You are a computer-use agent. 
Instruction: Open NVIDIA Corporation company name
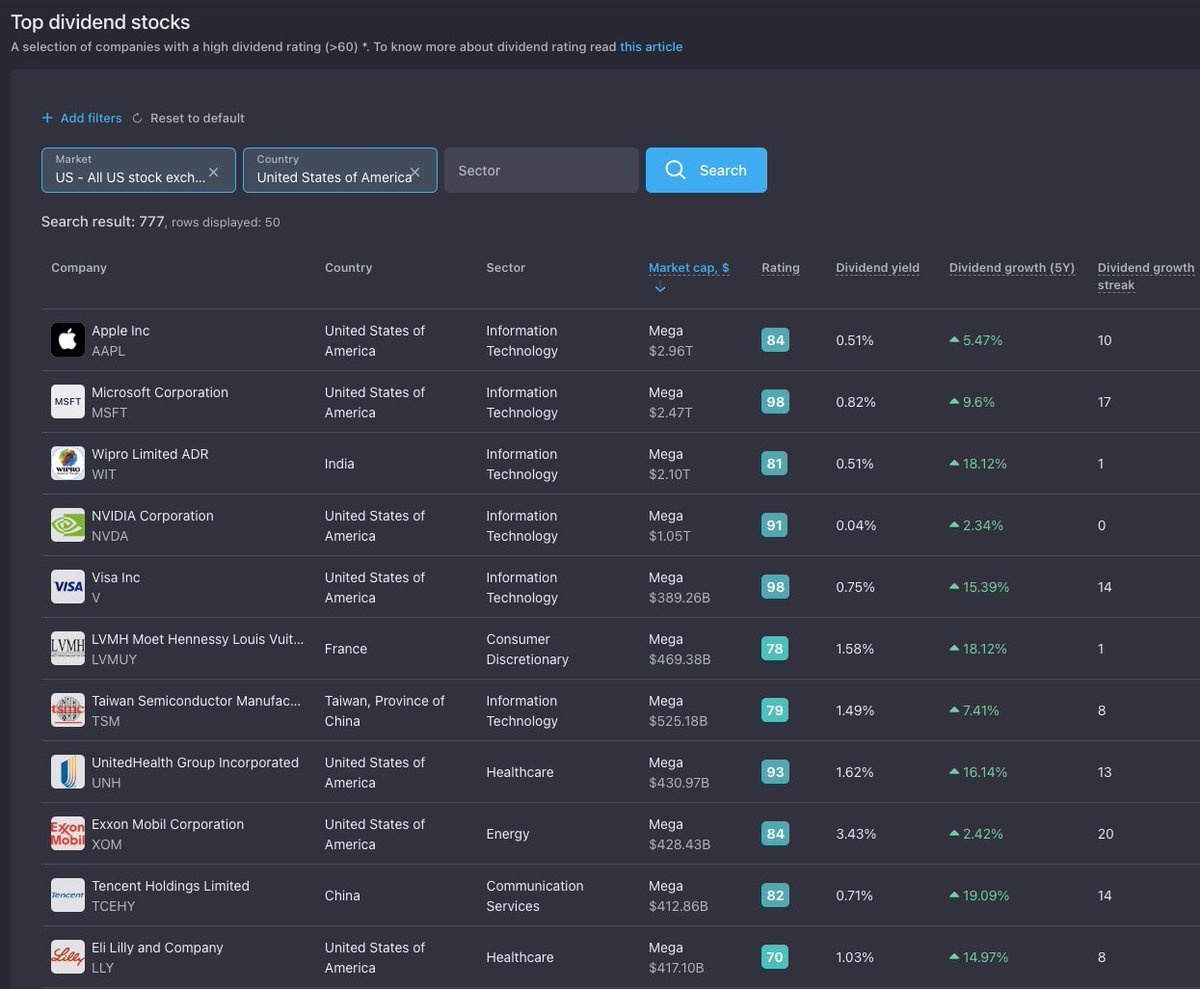(x=152, y=516)
